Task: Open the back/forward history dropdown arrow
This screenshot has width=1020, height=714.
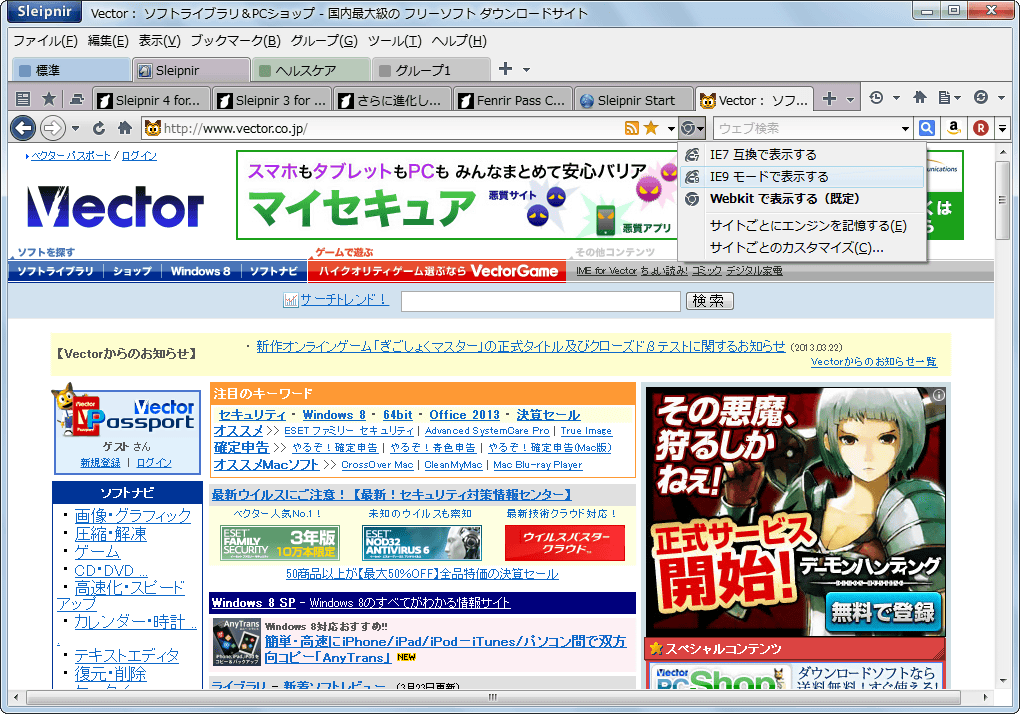Action: point(75,128)
